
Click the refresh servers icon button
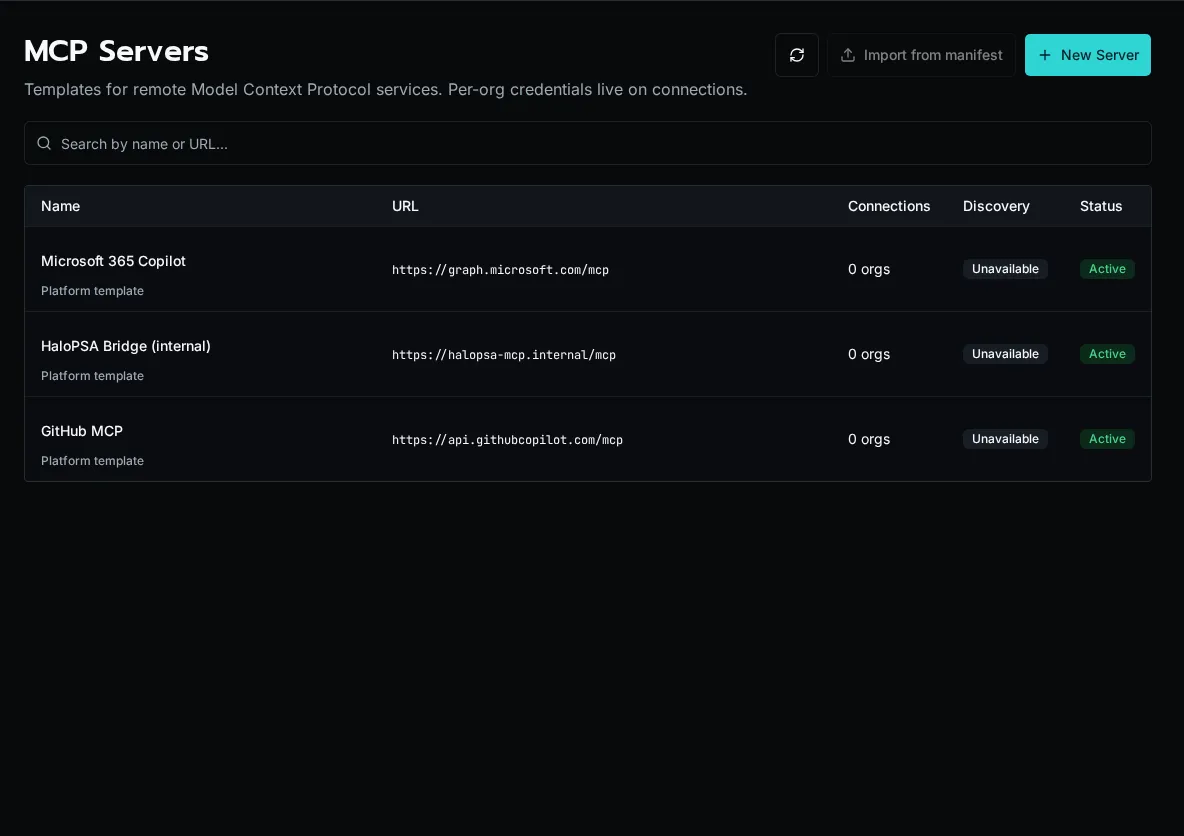797,55
